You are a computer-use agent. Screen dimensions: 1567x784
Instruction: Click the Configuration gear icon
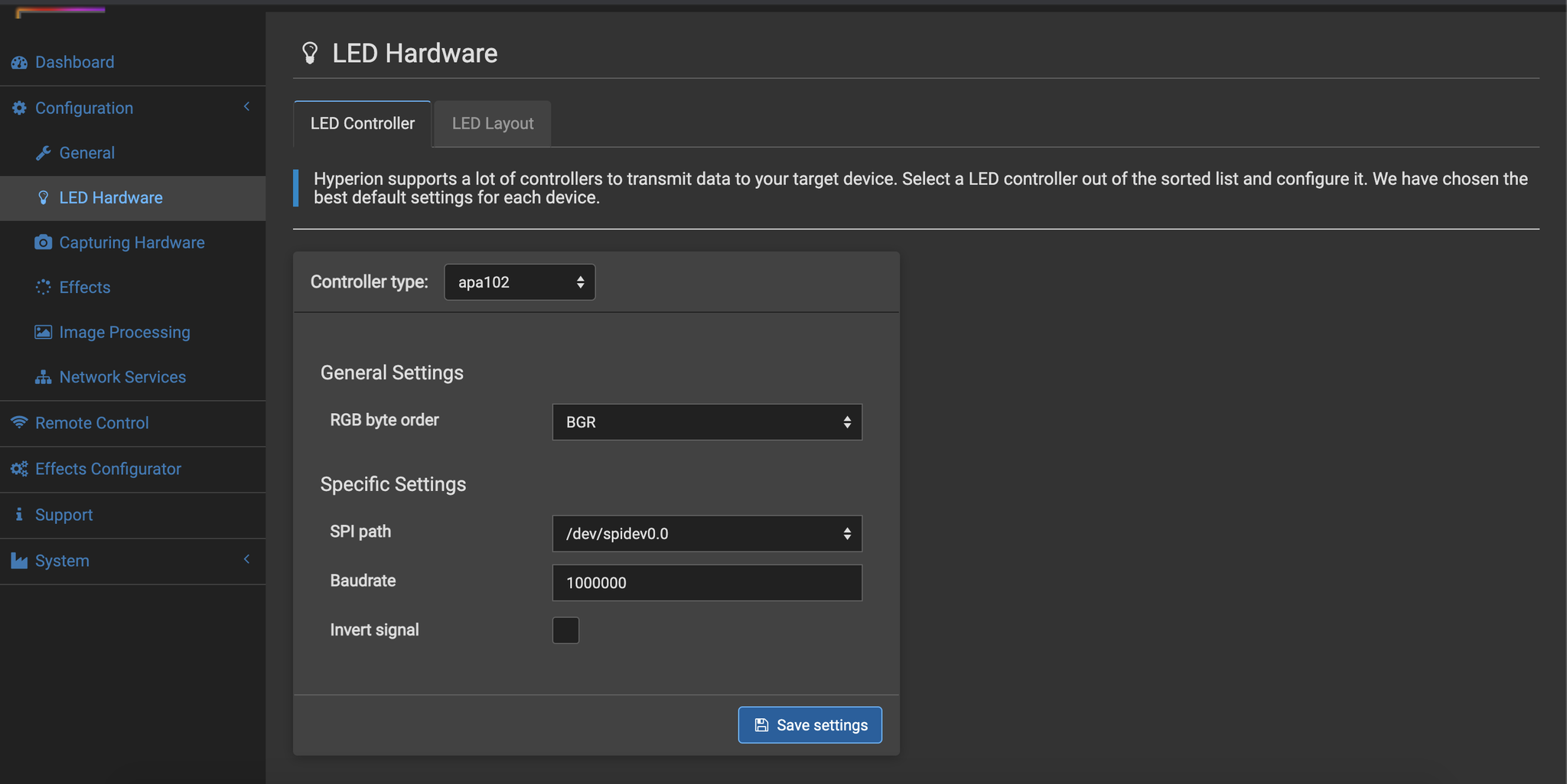pyautogui.click(x=19, y=109)
